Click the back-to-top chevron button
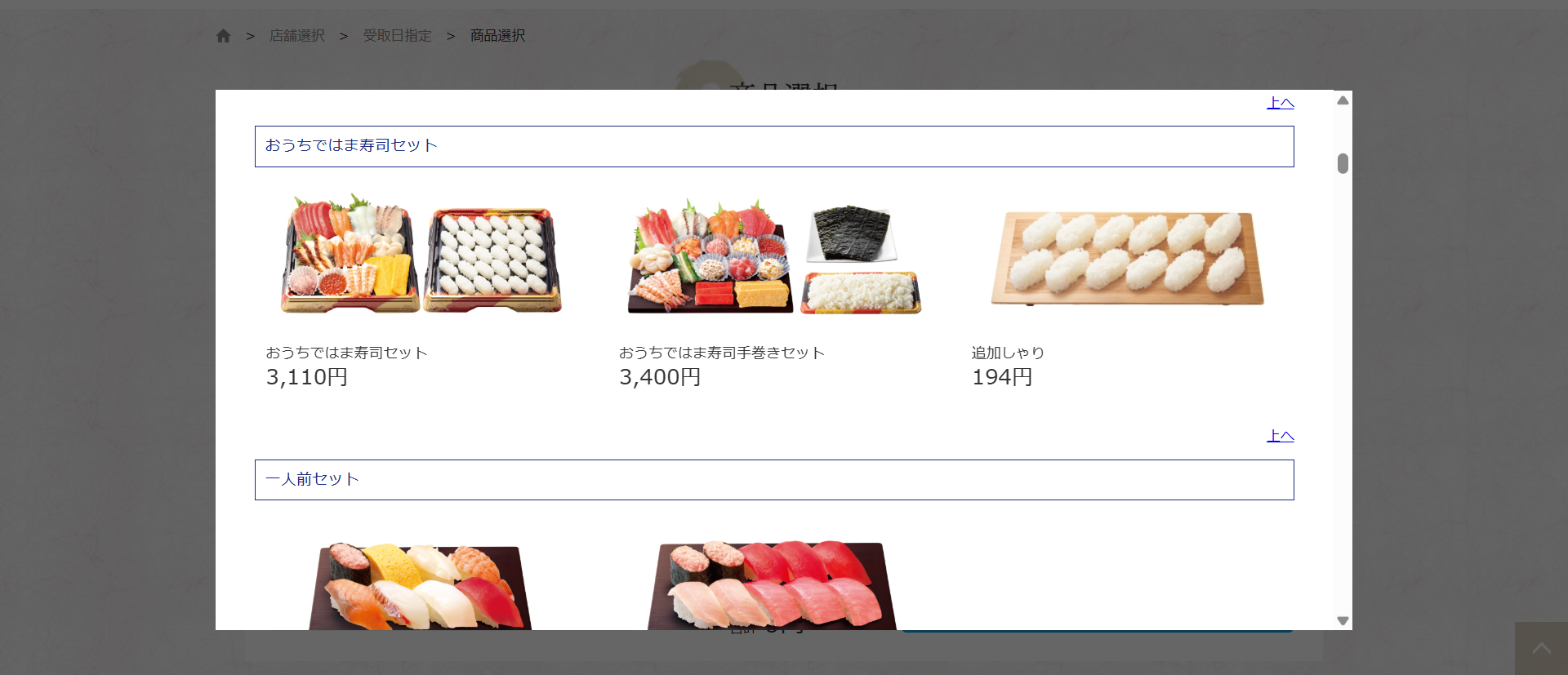This screenshot has height=675, width=1568. (1541, 649)
